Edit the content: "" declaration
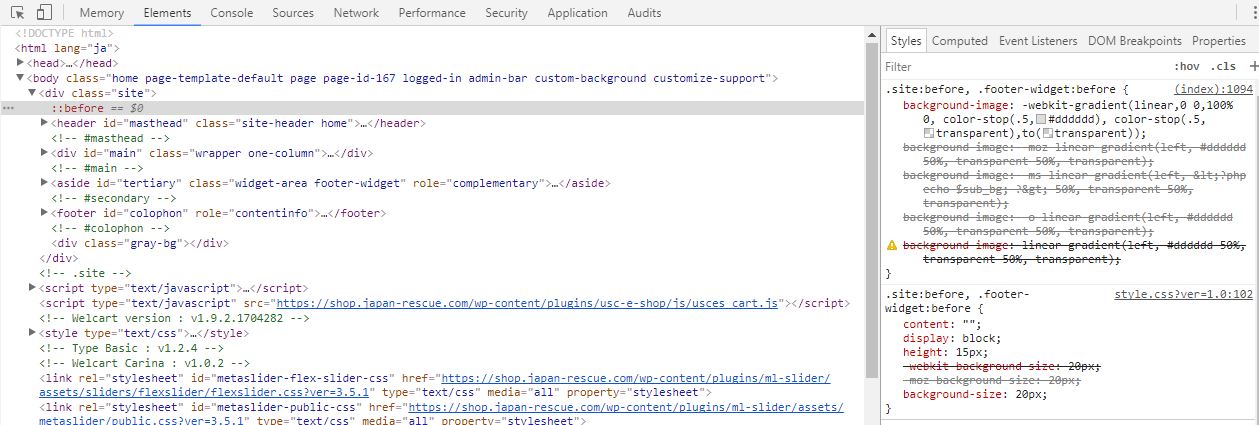 click(x=943, y=324)
